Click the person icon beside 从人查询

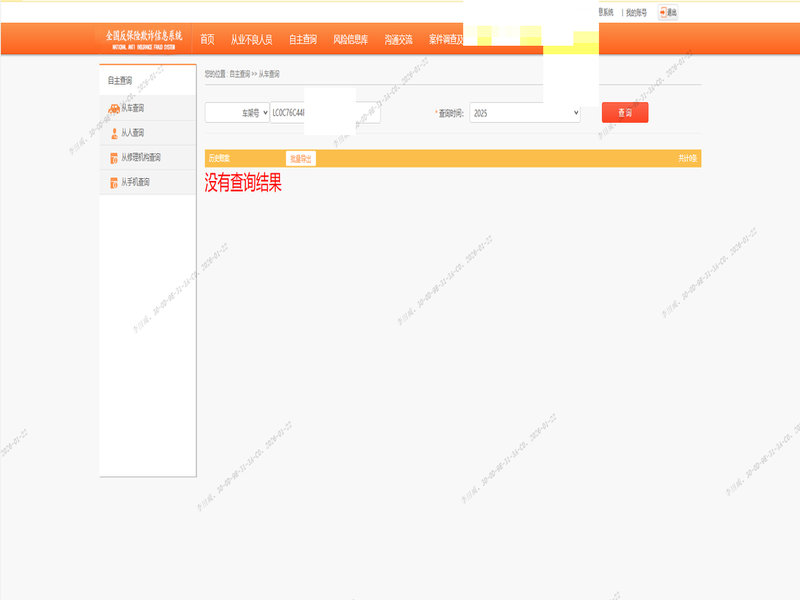tap(114, 133)
